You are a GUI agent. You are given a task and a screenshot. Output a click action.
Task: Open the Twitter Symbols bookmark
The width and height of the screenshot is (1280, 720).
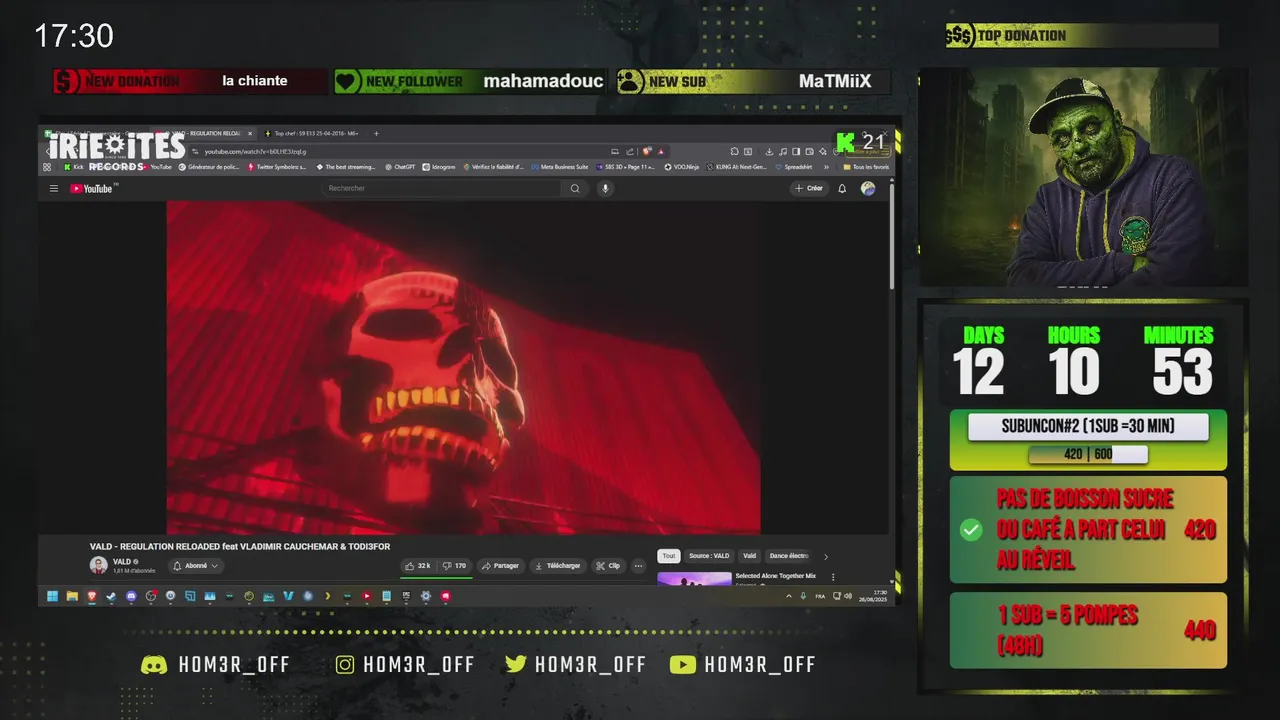(x=275, y=167)
